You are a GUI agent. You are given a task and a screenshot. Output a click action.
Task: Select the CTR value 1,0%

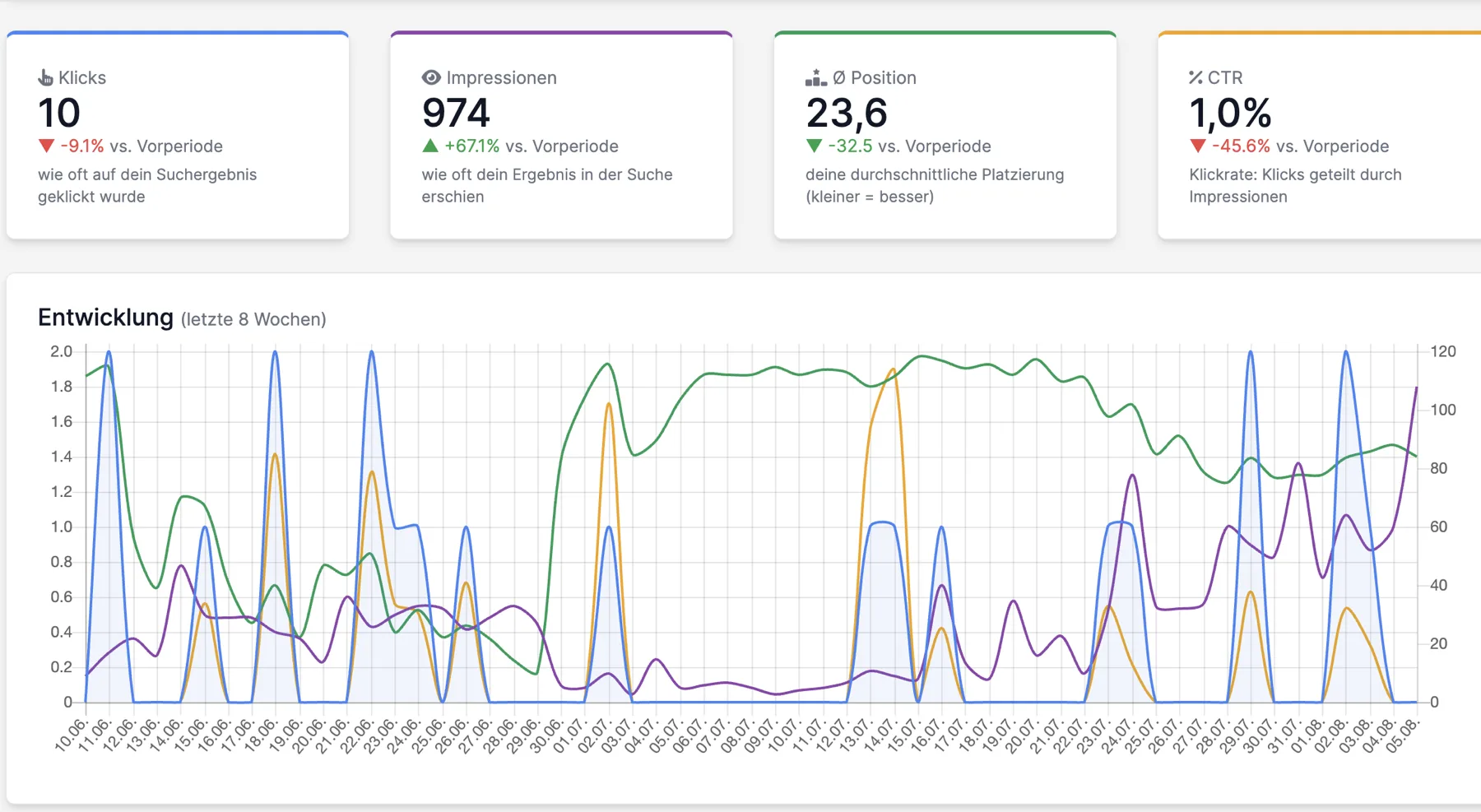[1230, 114]
